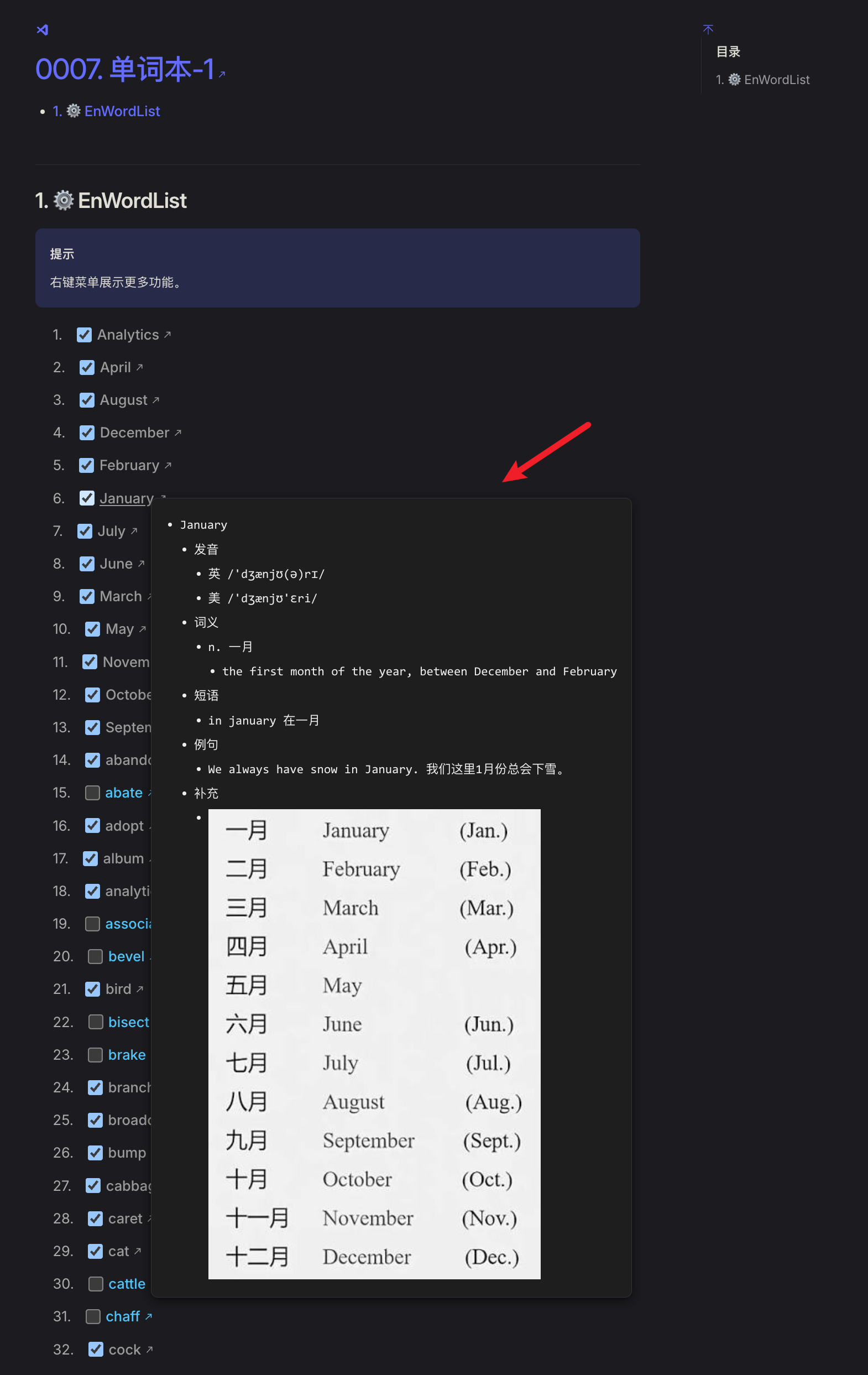Click the back-to-top arrow icon above 目录
The height and width of the screenshot is (1375, 868).
[x=708, y=29]
